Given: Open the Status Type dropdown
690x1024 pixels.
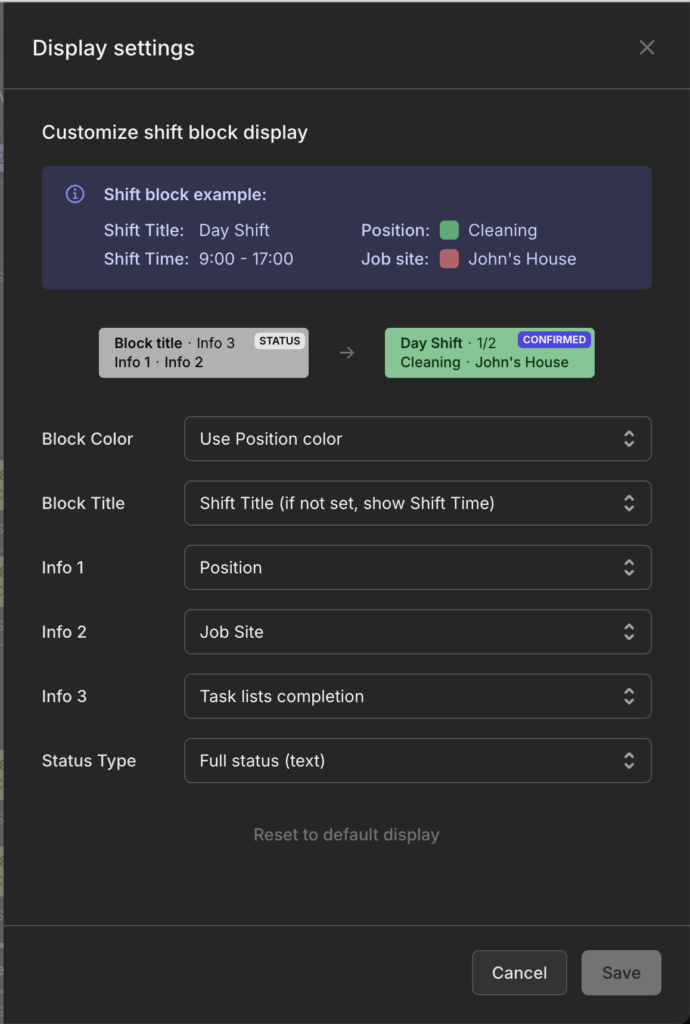Looking at the screenshot, I should (x=418, y=760).
